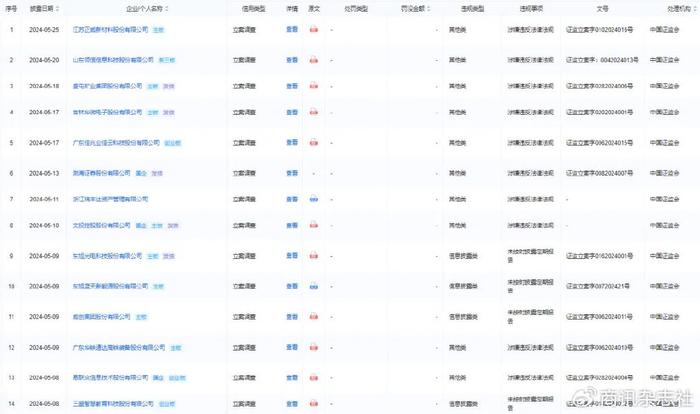Viewport: 700px width, 414px height.
Task: Open the blue document icon in row 7
Action: pyautogui.click(x=314, y=199)
